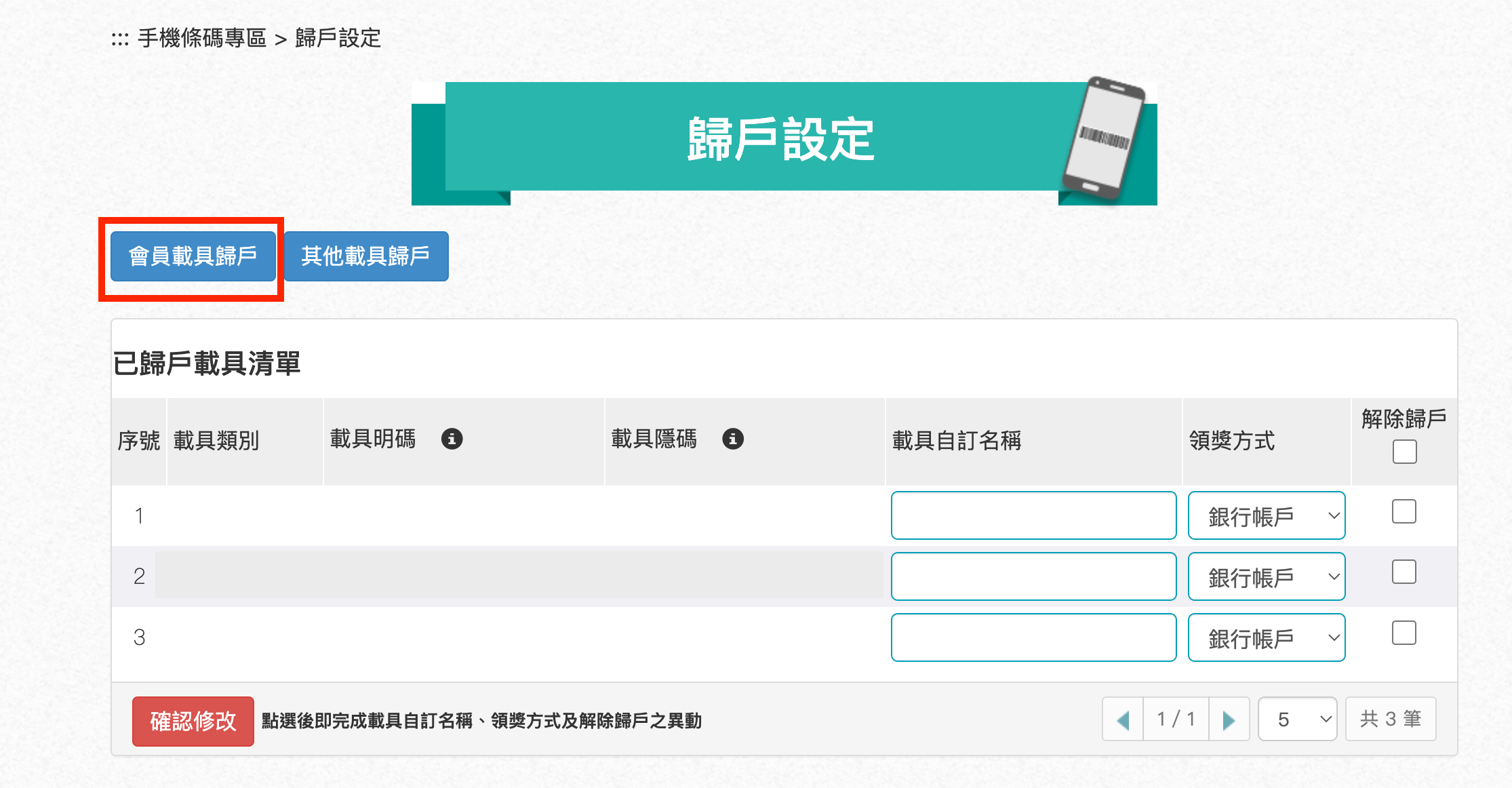Viewport: 1512px width, 788px height.
Task: Click the red 確認修改 button
Action: pos(193,721)
